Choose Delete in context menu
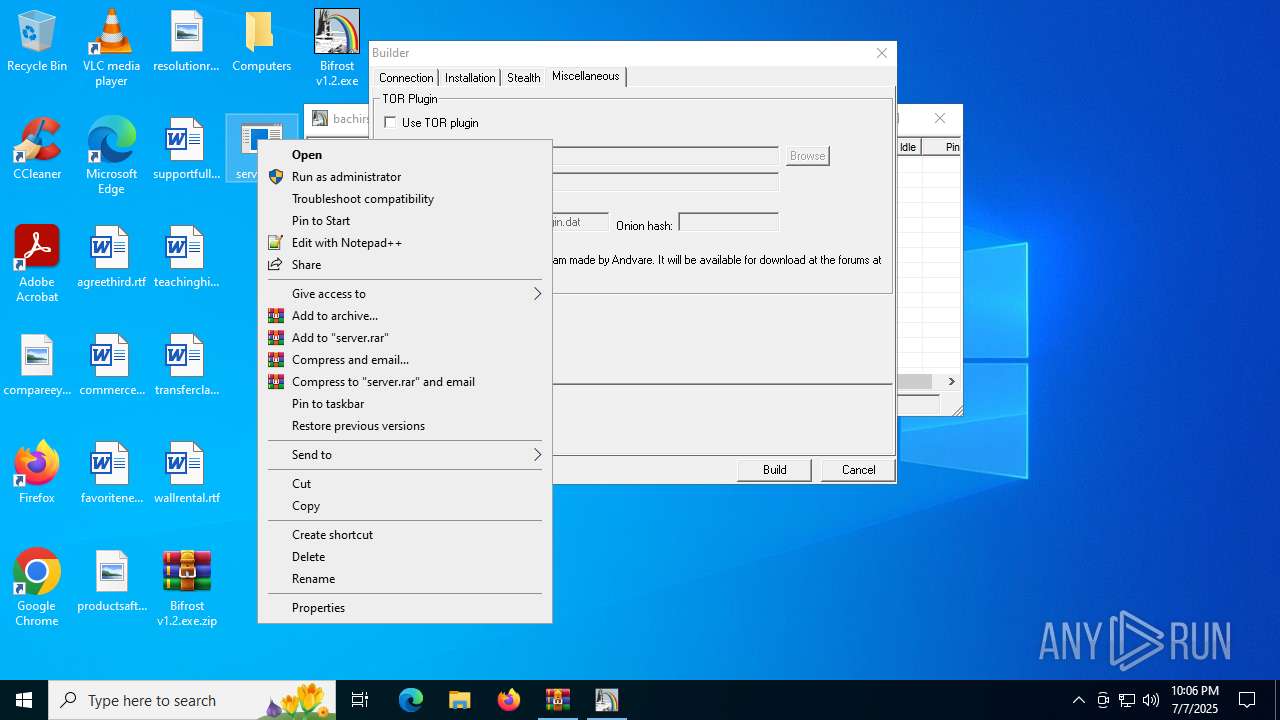The width and height of the screenshot is (1280, 720). (405, 556)
